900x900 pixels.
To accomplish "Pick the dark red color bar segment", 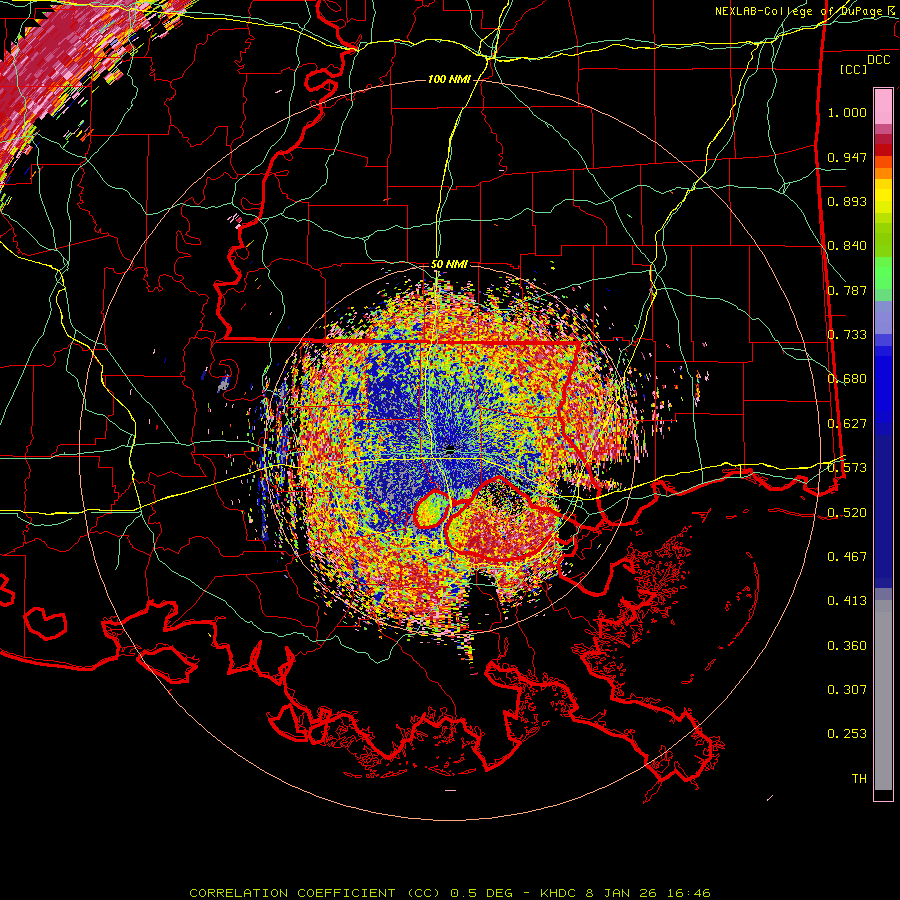I will (x=883, y=150).
